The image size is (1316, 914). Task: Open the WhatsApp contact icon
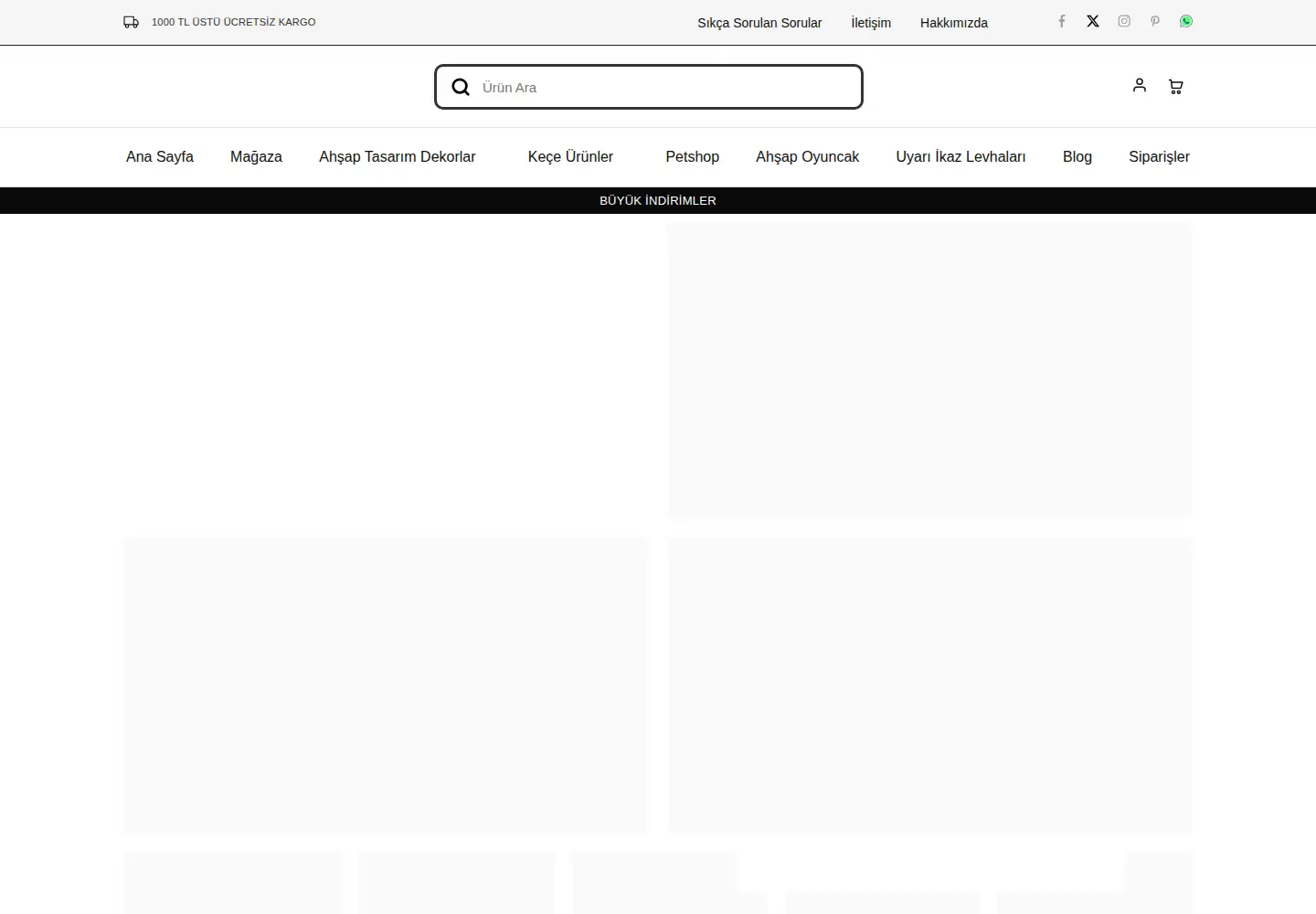tap(1186, 21)
